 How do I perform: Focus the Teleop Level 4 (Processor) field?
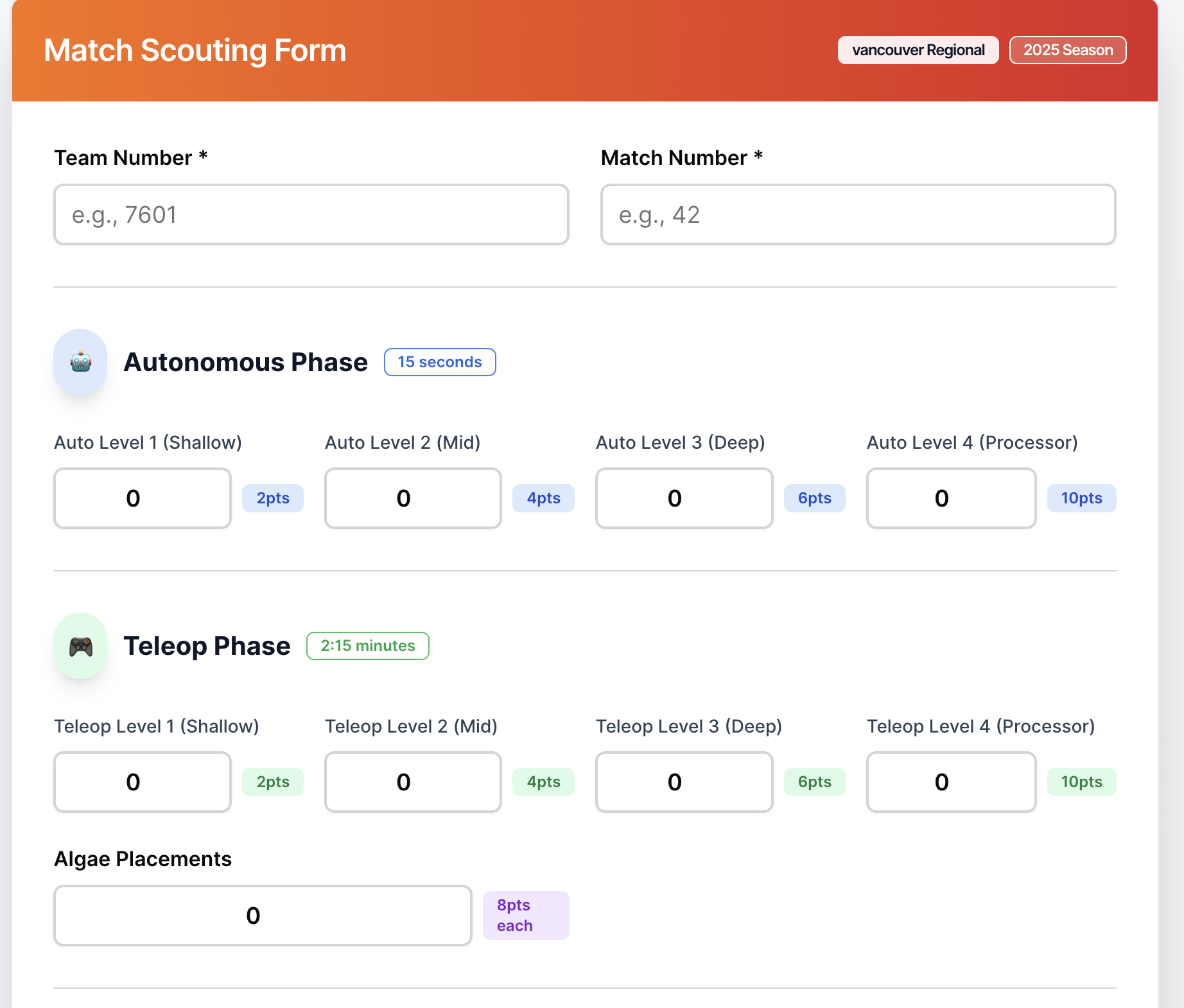(951, 782)
